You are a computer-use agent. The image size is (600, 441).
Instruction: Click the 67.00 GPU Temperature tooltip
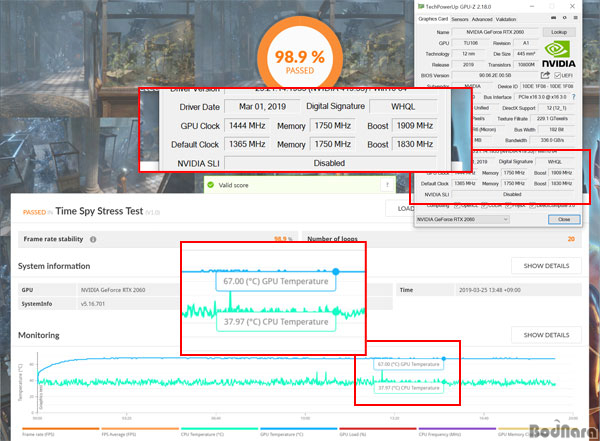coord(408,364)
